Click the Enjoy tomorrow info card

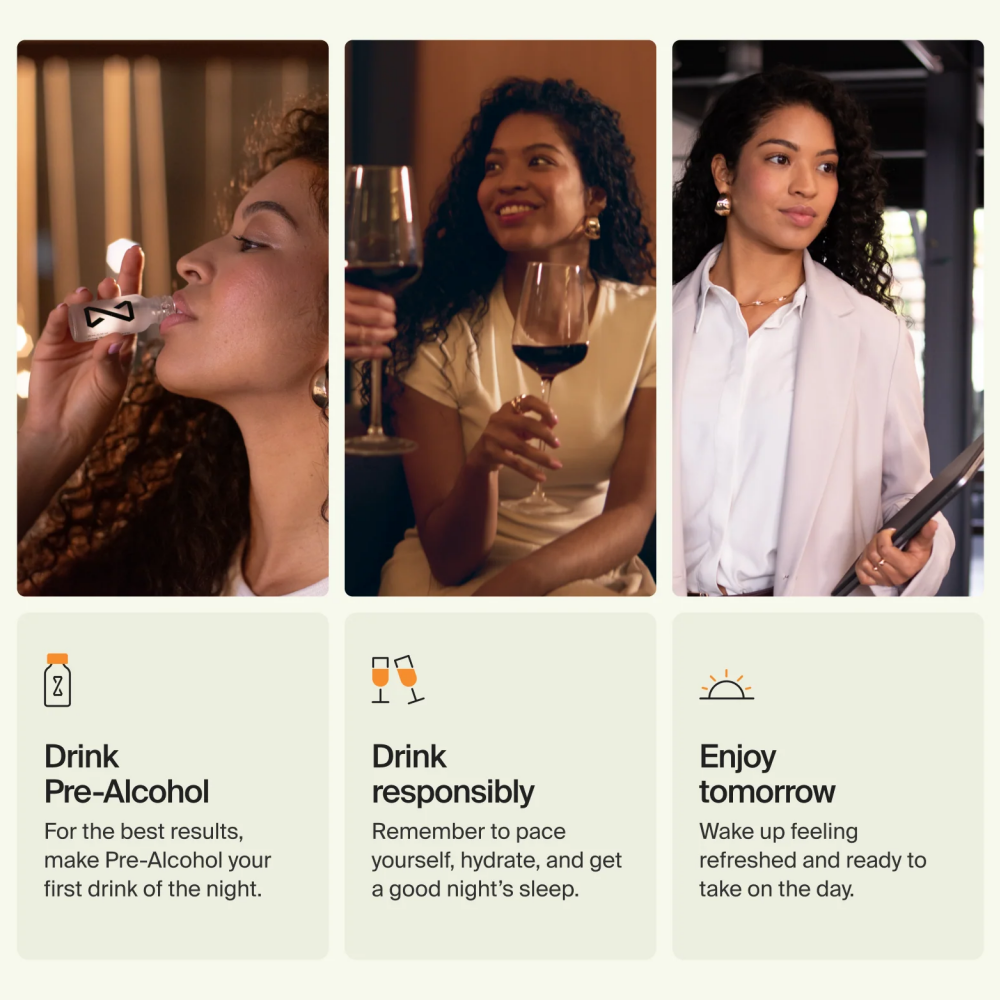(x=828, y=786)
